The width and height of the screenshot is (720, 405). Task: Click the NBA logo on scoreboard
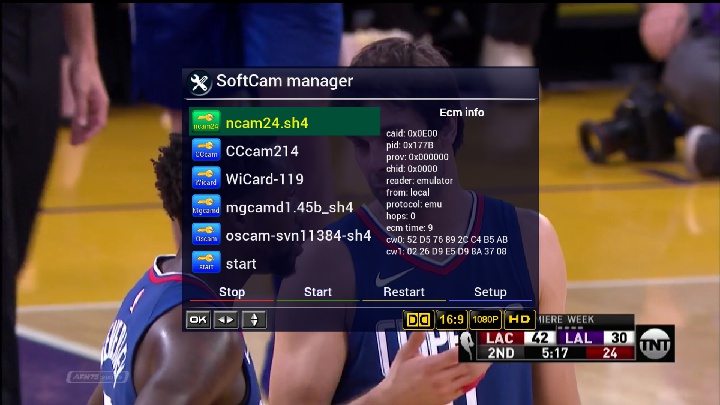467,345
